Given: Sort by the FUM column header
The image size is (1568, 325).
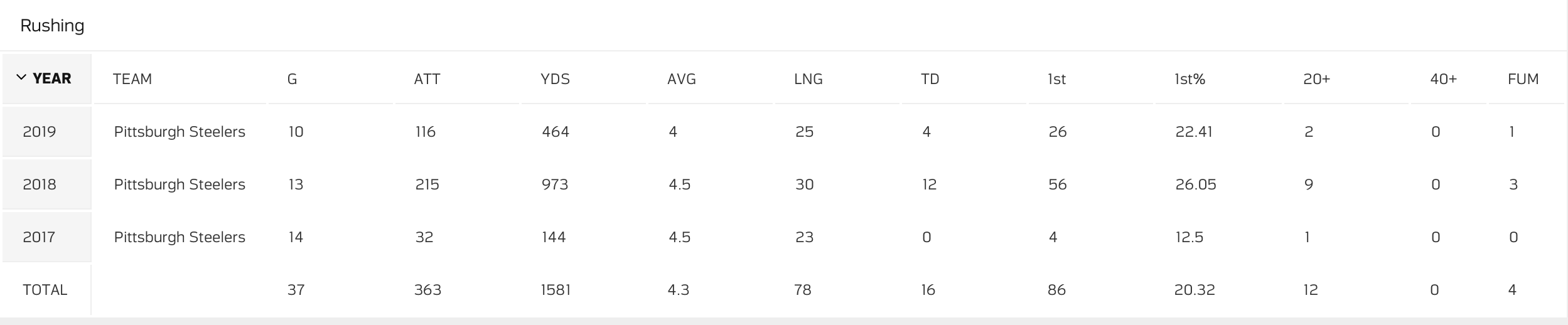Looking at the screenshot, I should (x=1523, y=79).
